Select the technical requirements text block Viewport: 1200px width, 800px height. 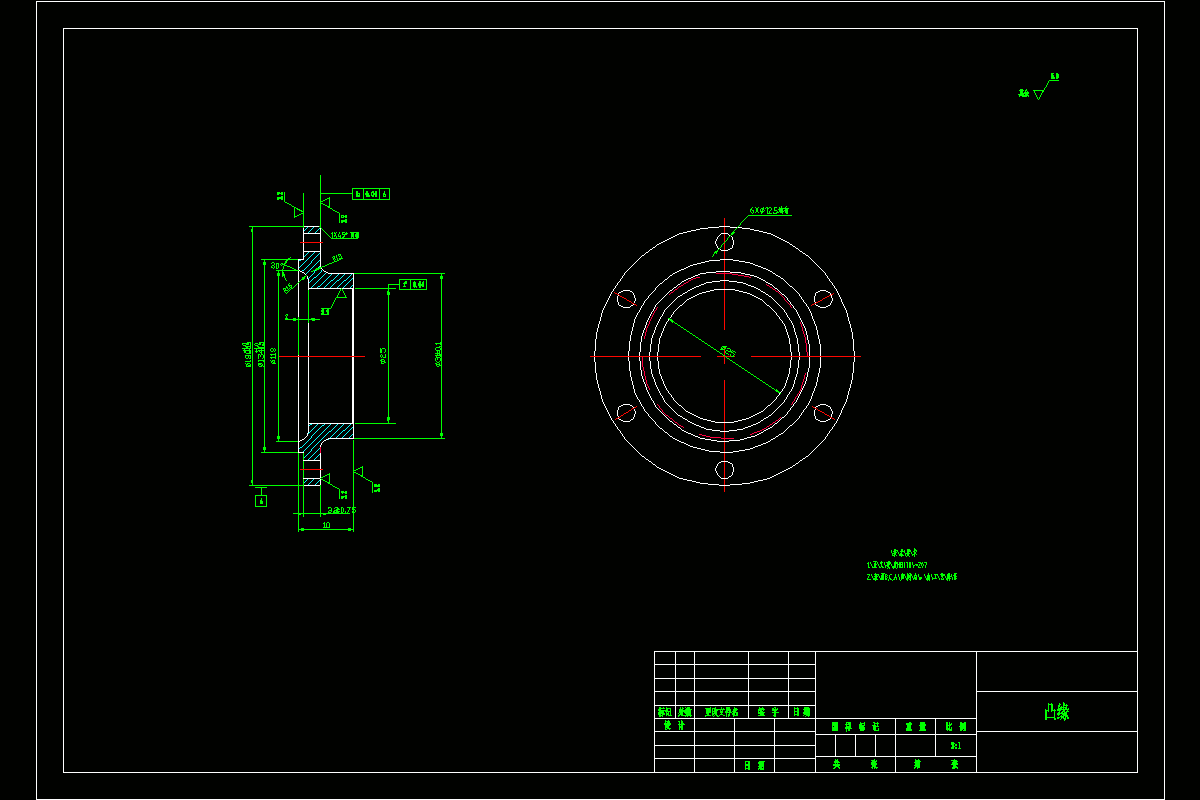coord(912,565)
